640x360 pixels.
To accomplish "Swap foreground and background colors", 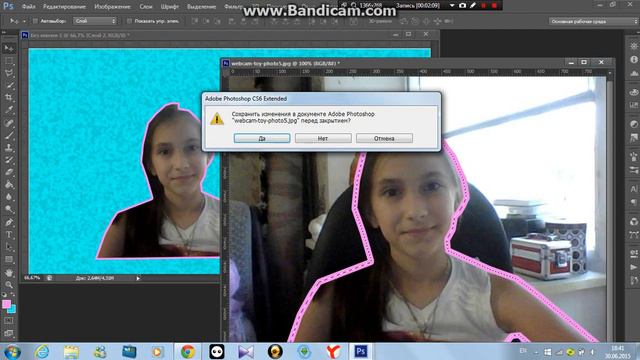I will (13, 294).
